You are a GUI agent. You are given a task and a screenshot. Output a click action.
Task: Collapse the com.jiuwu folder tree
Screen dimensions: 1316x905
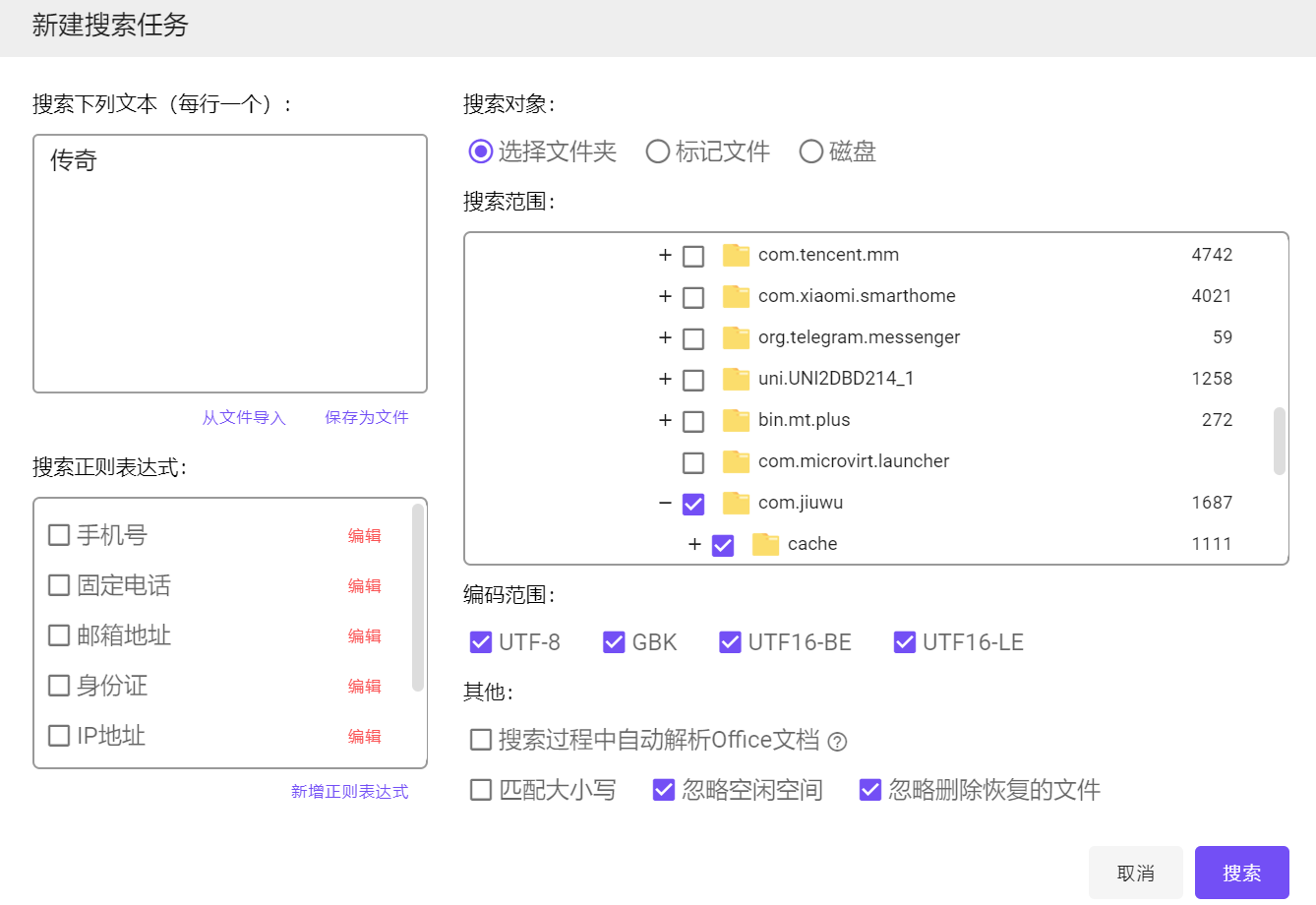(665, 503)
